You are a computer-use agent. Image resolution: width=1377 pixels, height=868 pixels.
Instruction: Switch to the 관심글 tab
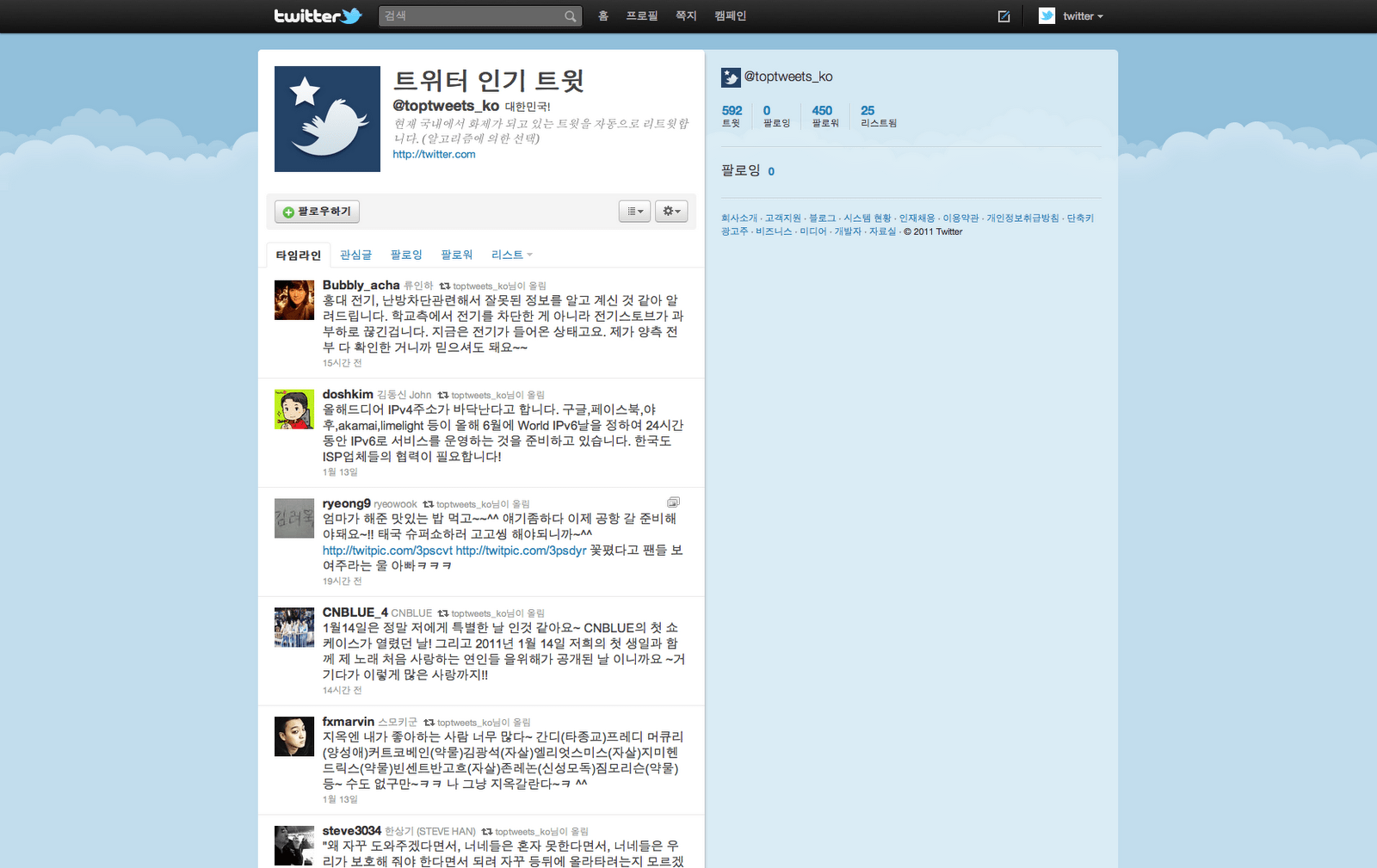click(355, 254)
